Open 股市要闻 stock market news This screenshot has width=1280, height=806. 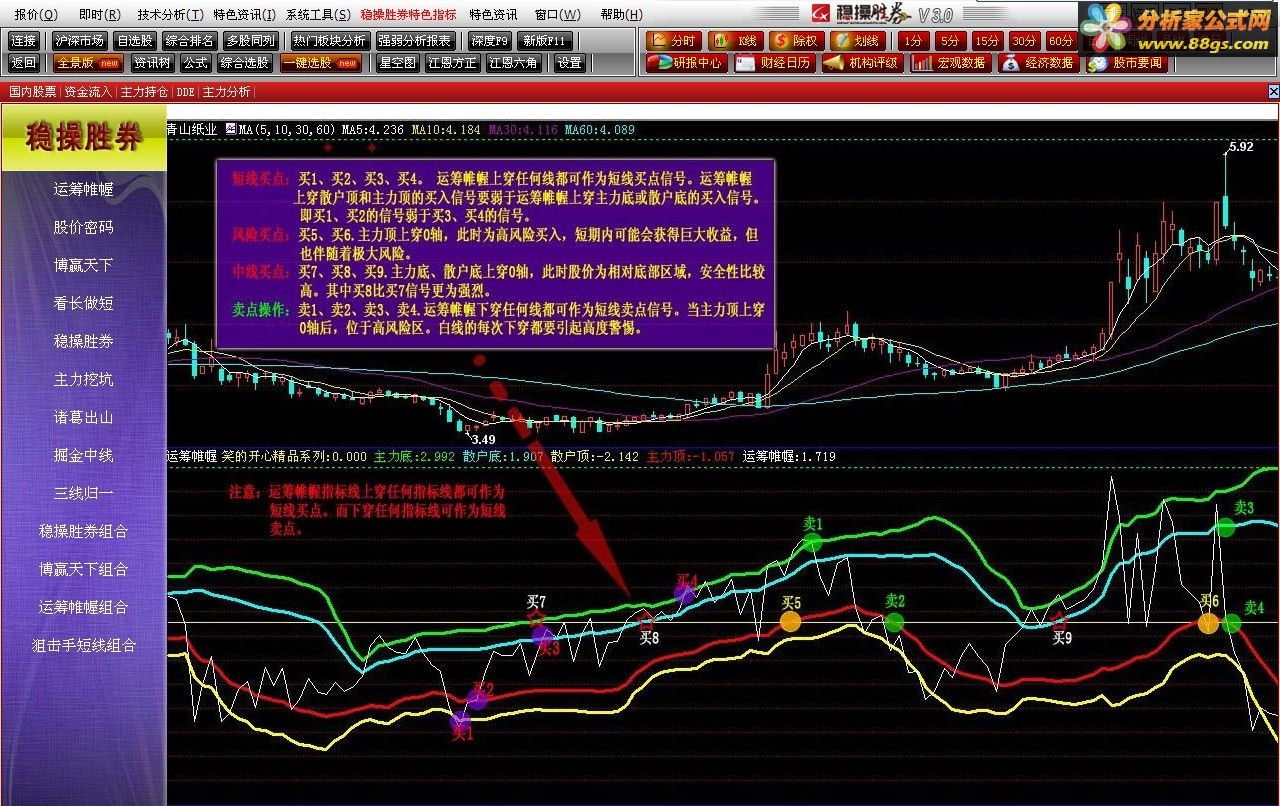tap(1126, 63)
